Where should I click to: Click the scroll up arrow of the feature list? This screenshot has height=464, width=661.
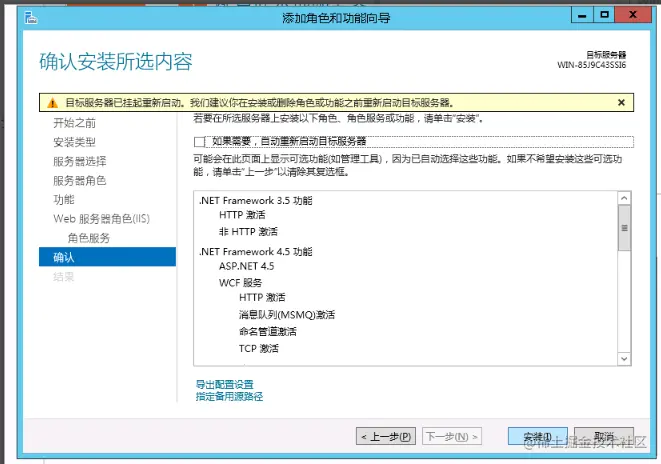point(624,198)
